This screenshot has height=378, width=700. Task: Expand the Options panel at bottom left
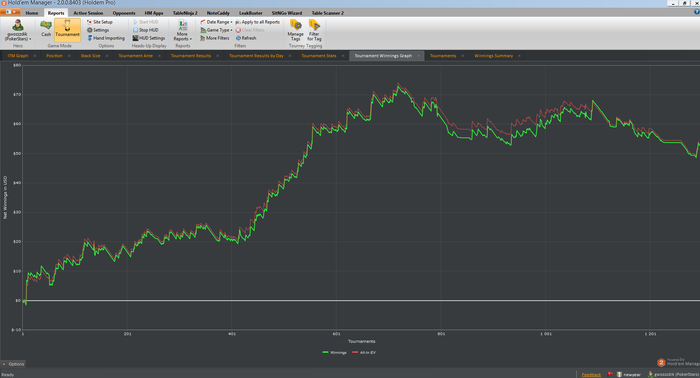click(x=13, y=364)
